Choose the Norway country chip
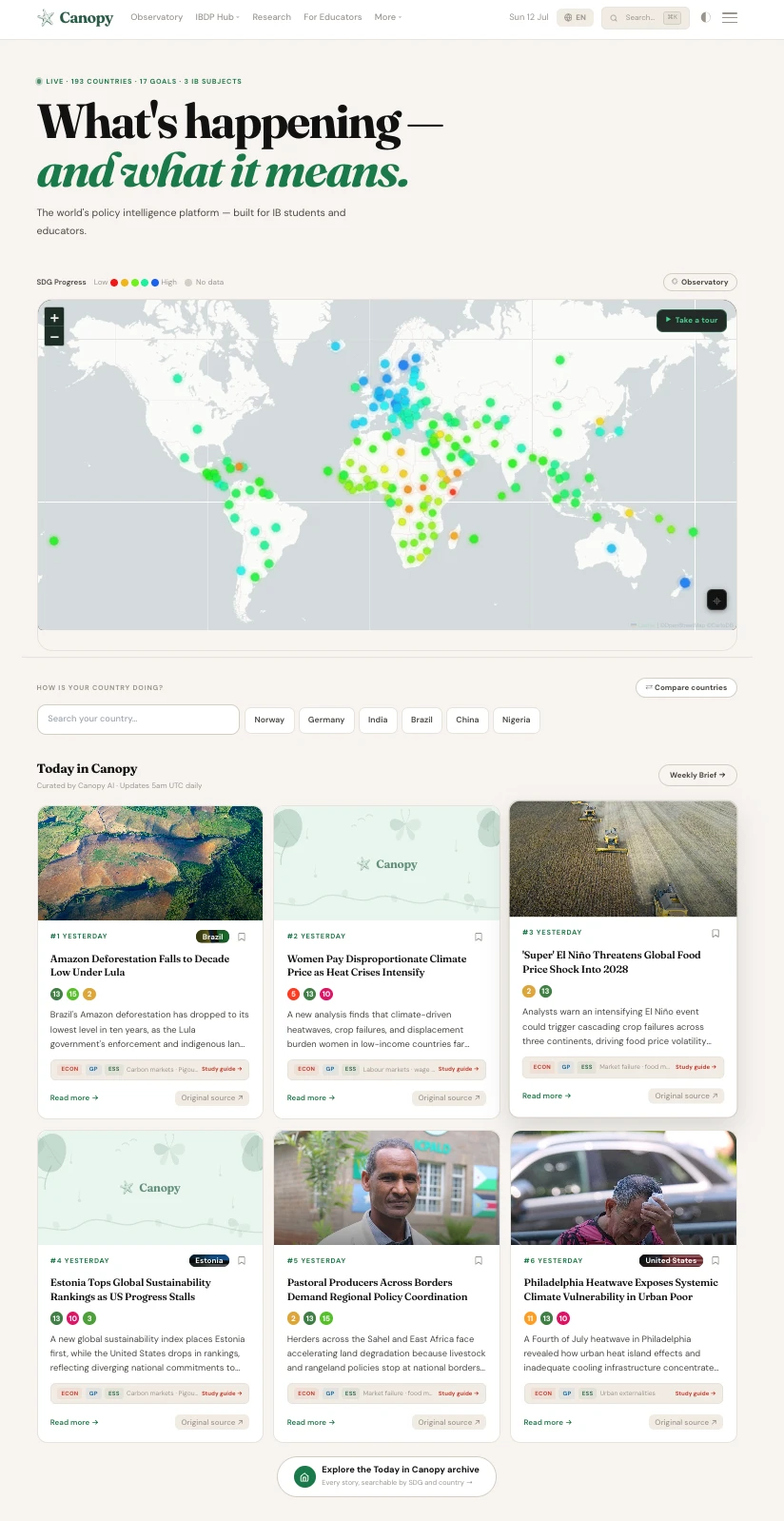 coord(269,720)
